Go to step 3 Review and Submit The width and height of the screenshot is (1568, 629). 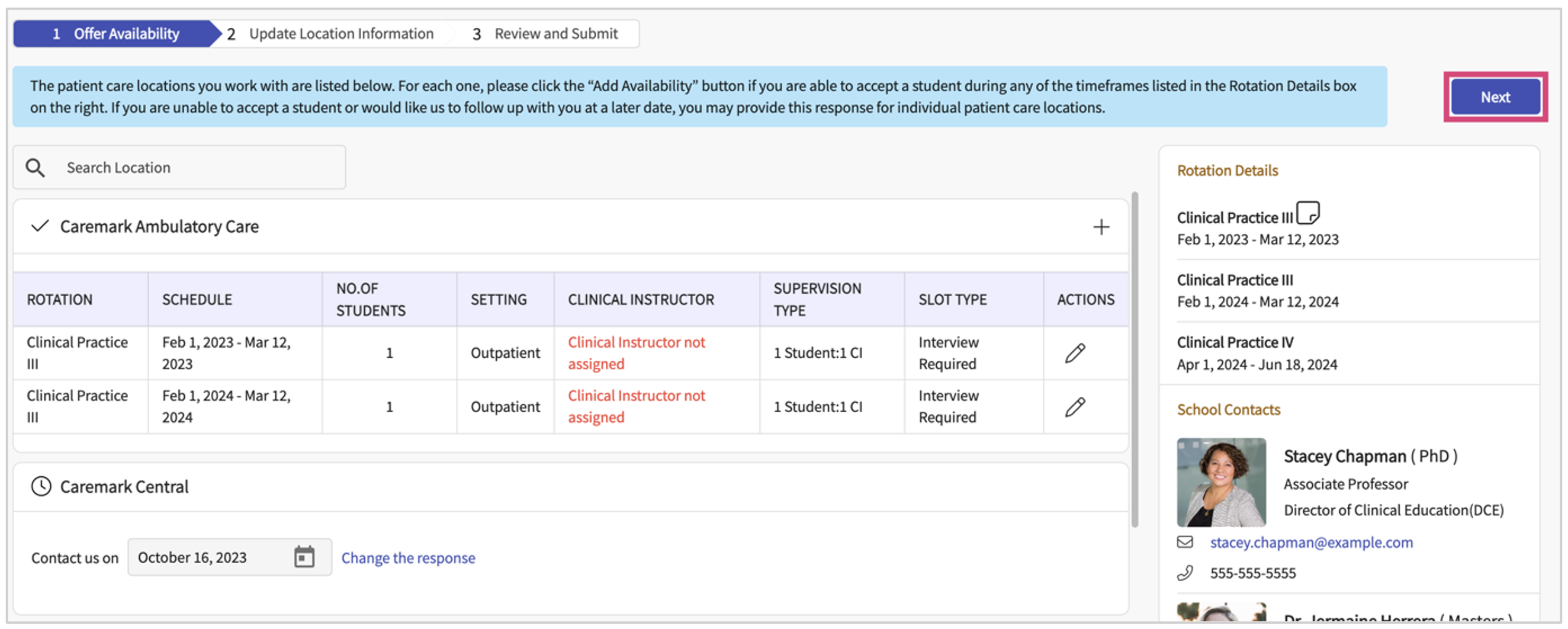(x=555, y=34)
